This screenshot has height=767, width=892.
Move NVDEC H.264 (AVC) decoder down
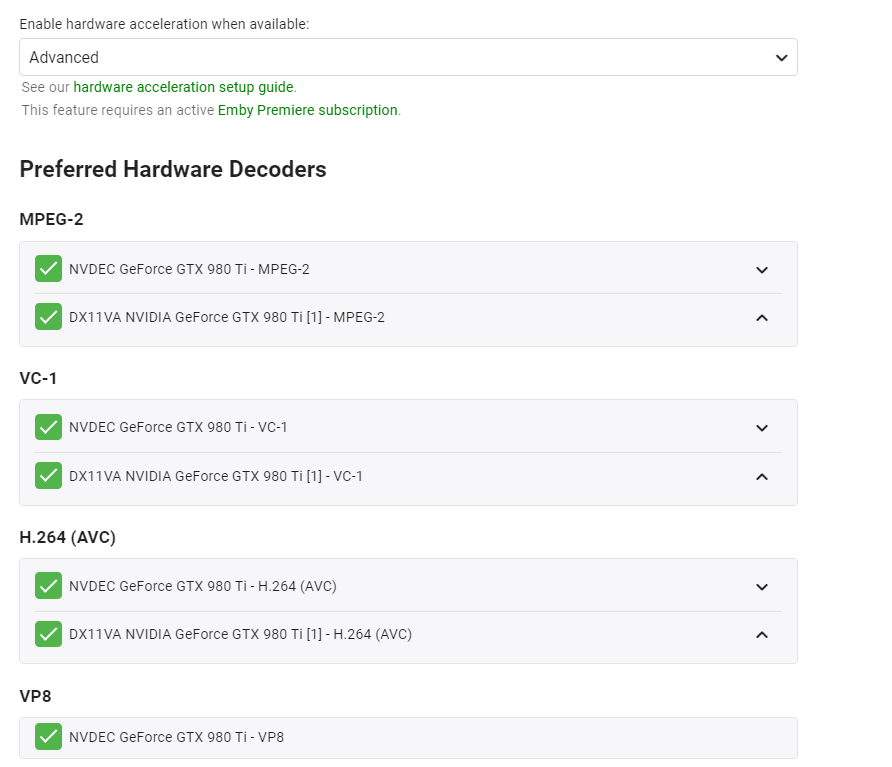[x=762, y=587]
